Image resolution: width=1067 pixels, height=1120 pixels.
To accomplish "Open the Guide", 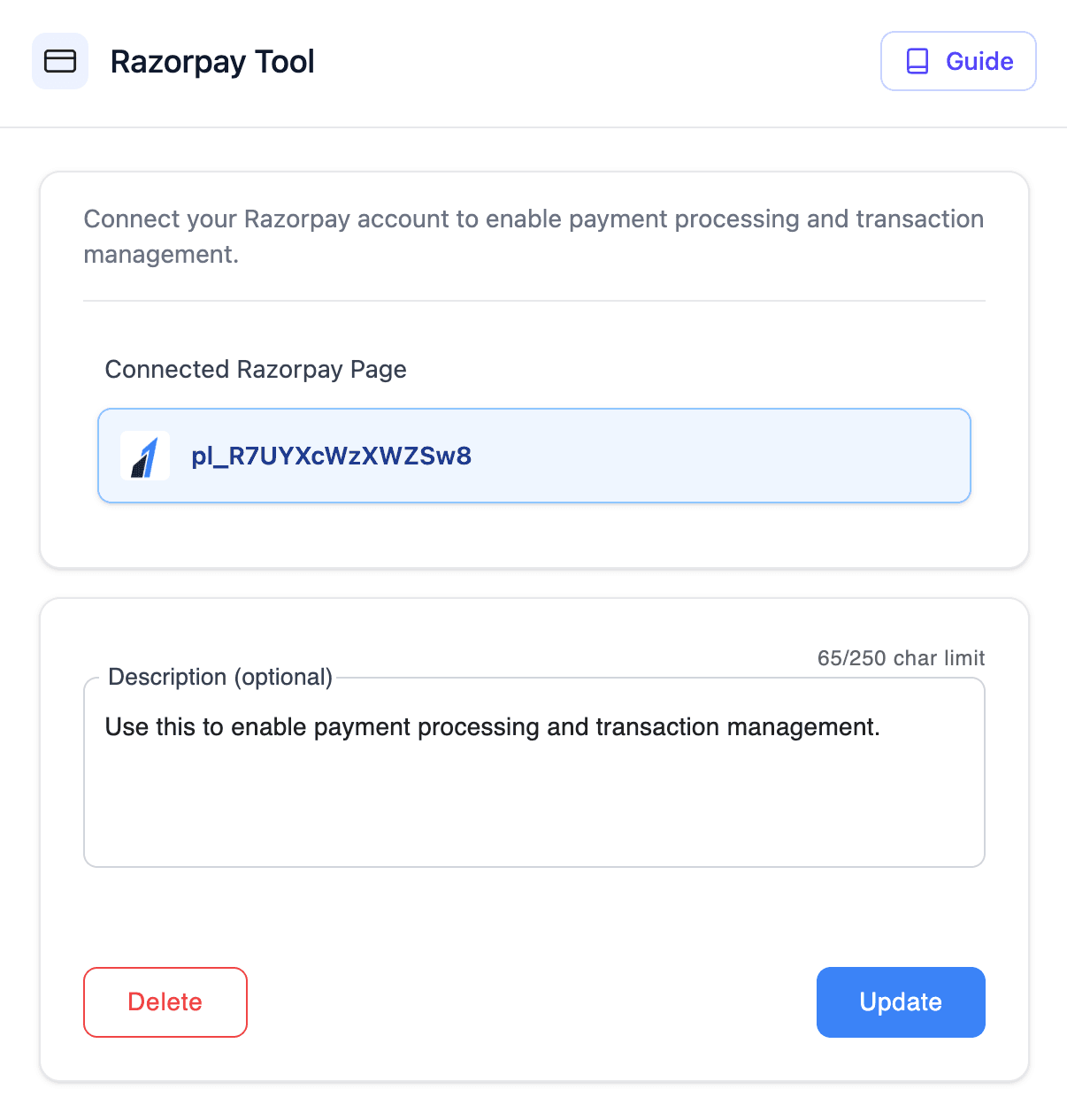I will [958, 61].
